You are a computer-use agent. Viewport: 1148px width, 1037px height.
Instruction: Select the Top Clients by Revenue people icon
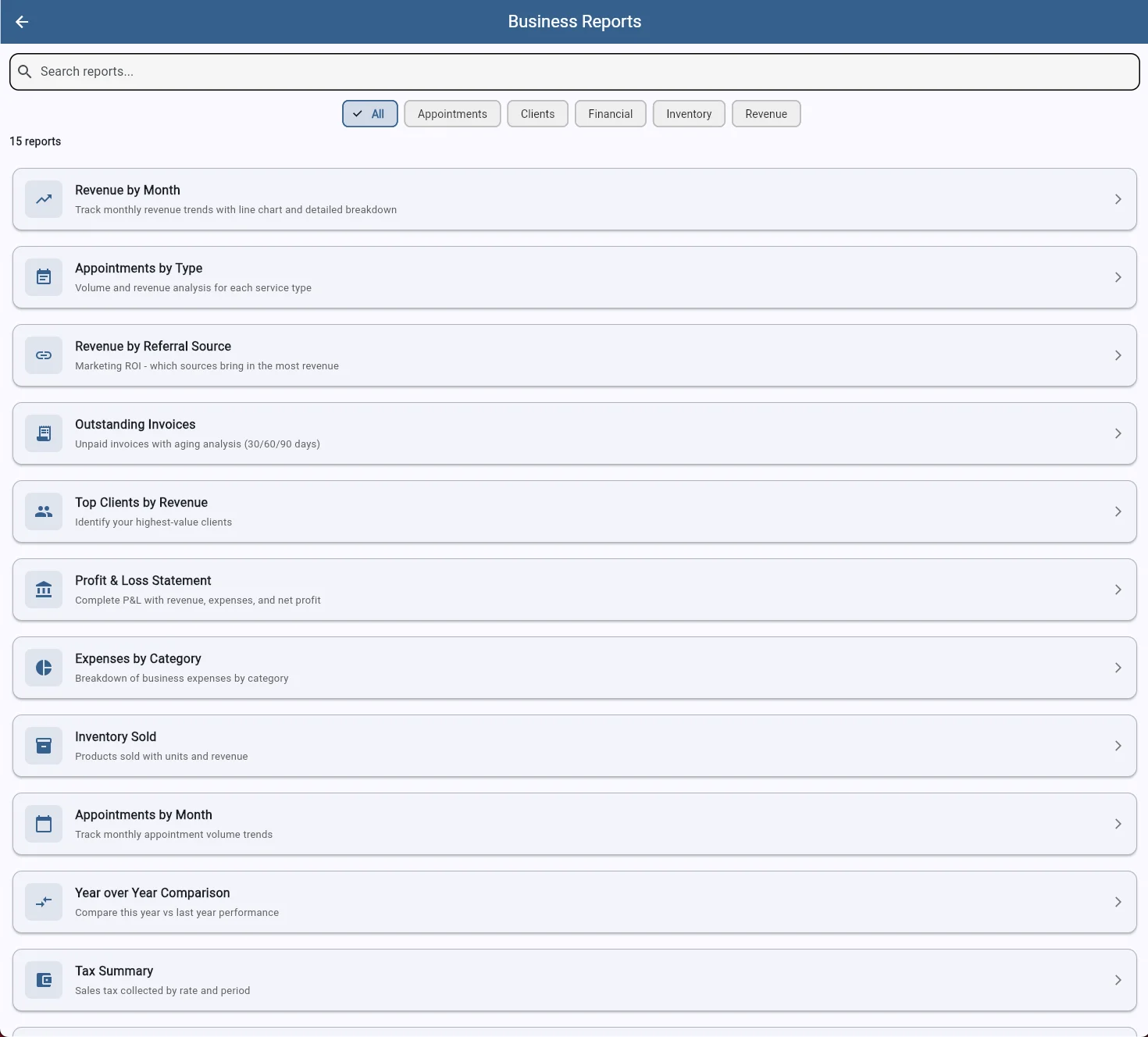pos(43,511)
